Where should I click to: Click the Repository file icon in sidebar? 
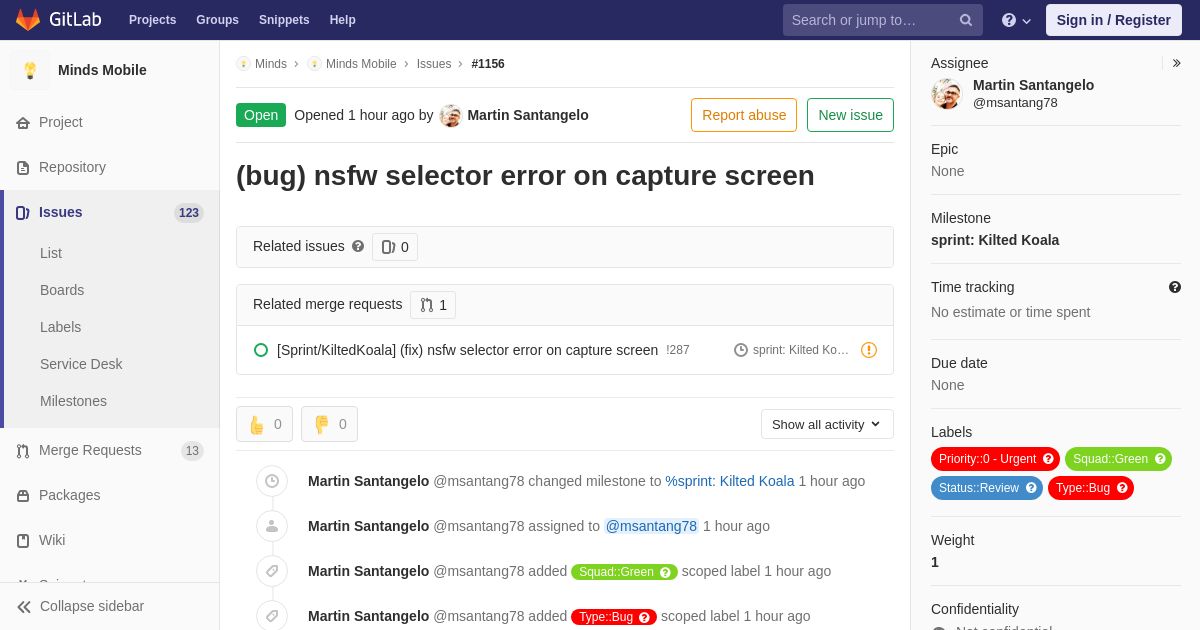click(23, 167)
